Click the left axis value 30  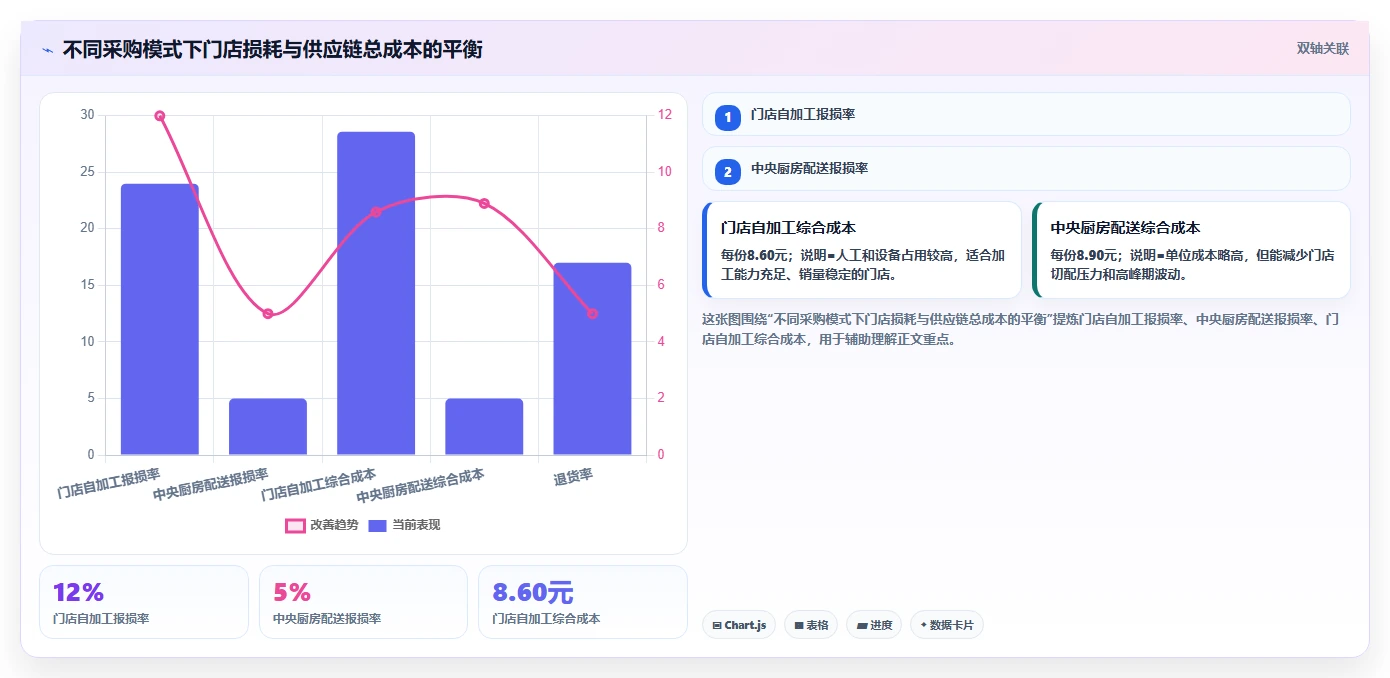pos(87,115)
